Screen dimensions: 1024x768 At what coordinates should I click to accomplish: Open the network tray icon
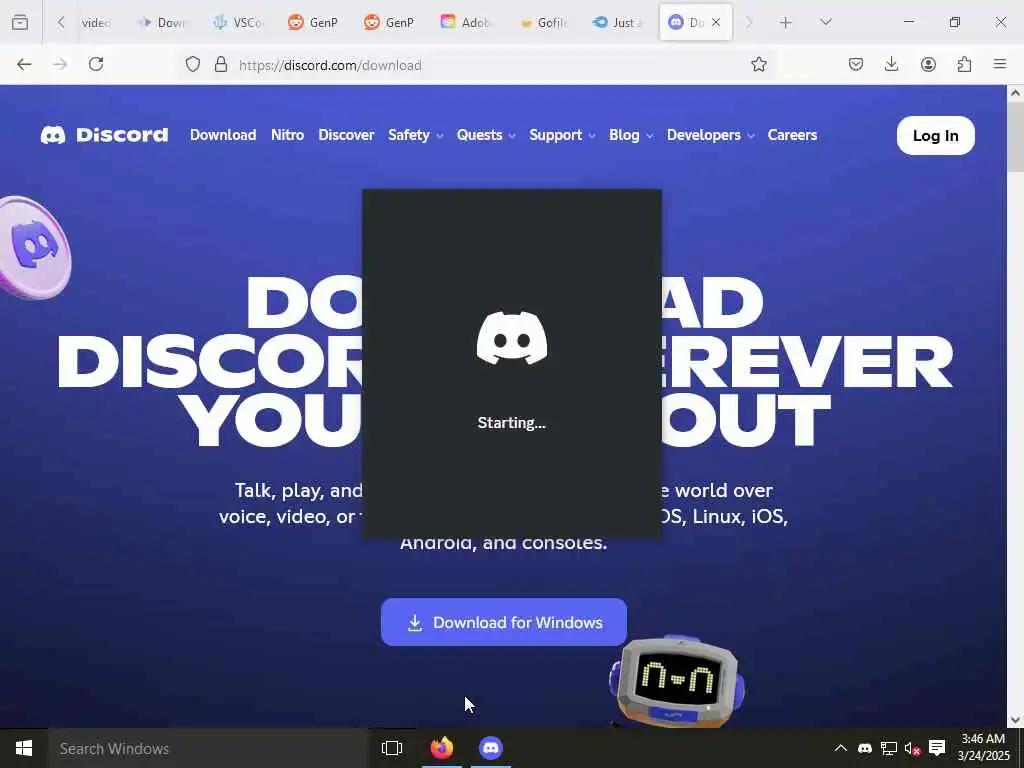(889, 748)
